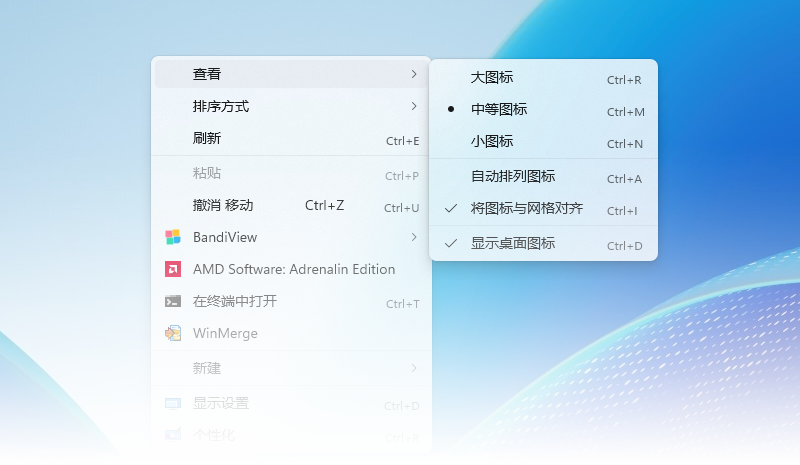Choose 撤消 移动 from the context menu

click(291, 205)
